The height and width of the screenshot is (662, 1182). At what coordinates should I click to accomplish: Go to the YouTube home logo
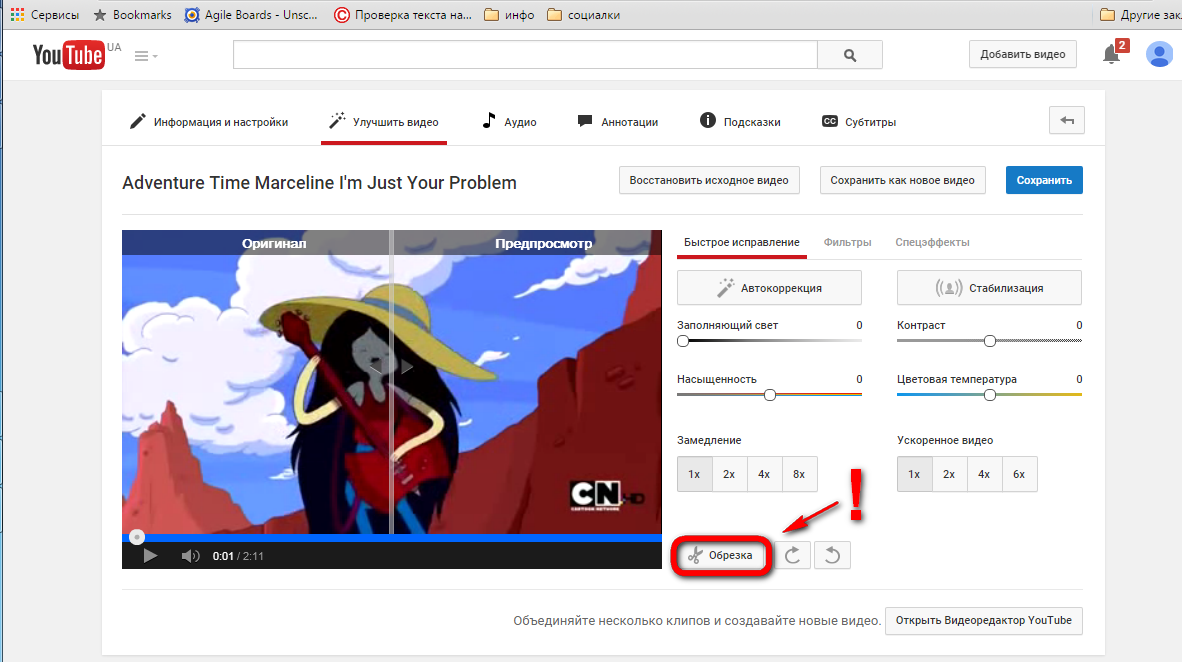[69, 55]
